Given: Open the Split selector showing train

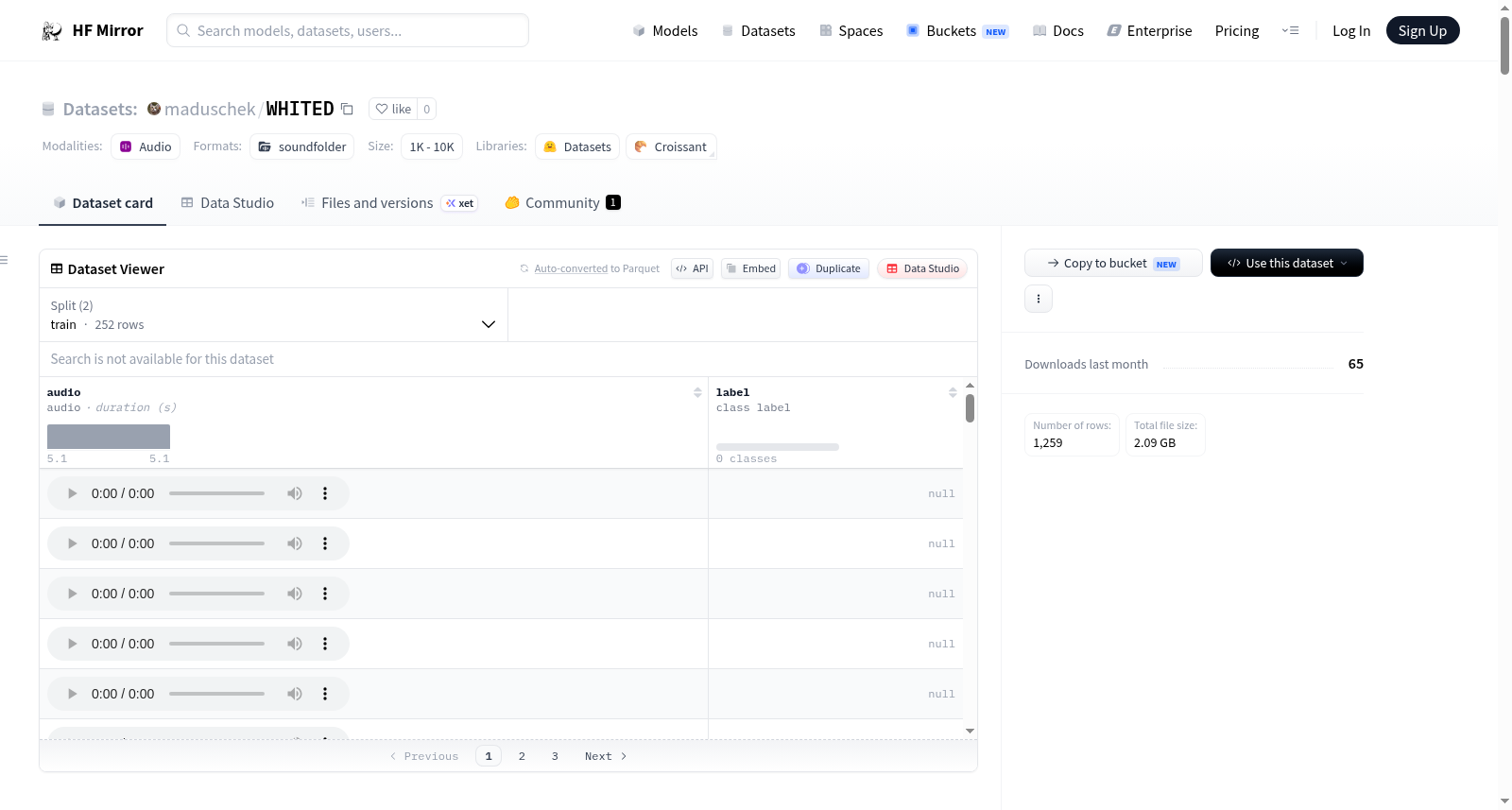Looking at the screenshot, I should click(x=273, y=315).
